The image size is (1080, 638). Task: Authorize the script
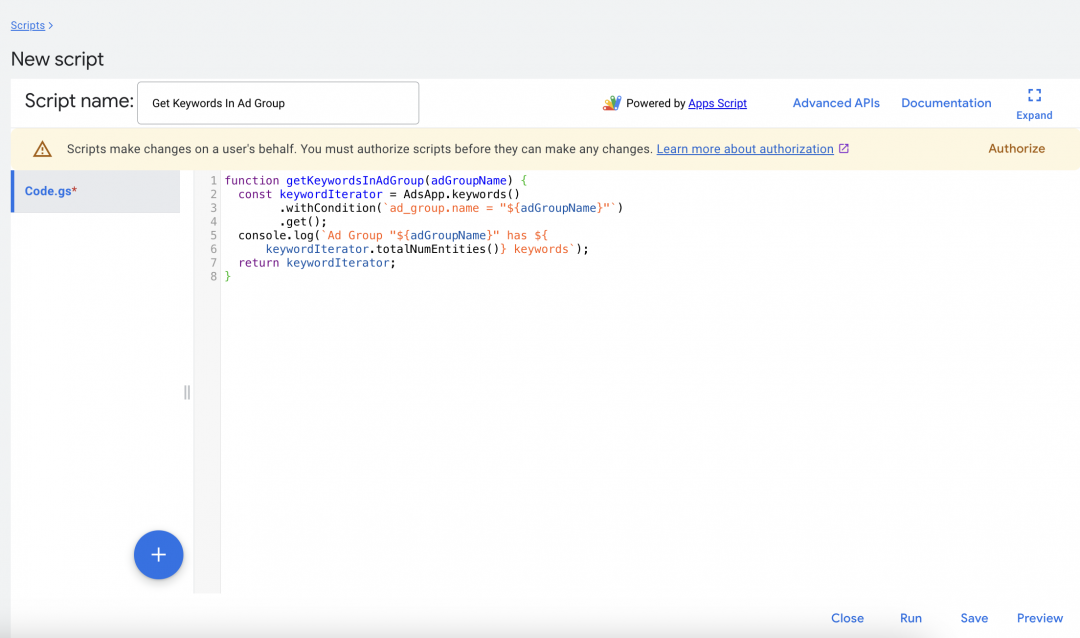(1016, 149)
